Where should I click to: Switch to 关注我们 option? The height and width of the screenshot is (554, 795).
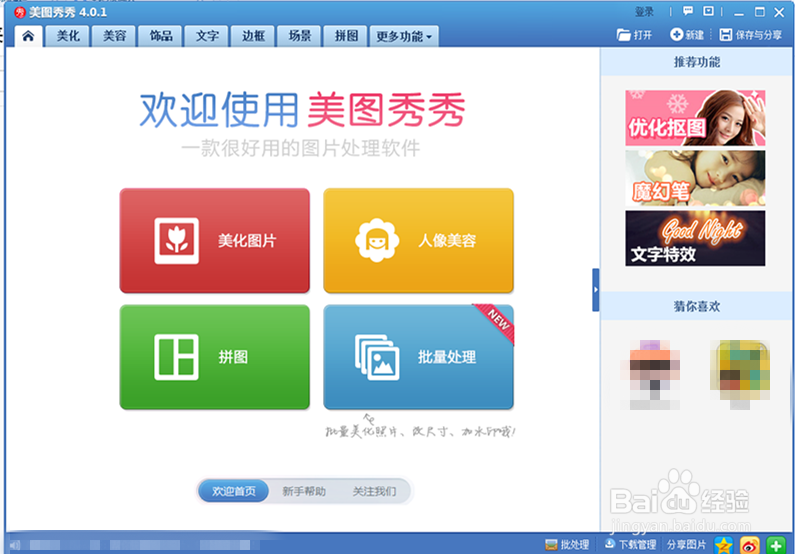[374, 491]
